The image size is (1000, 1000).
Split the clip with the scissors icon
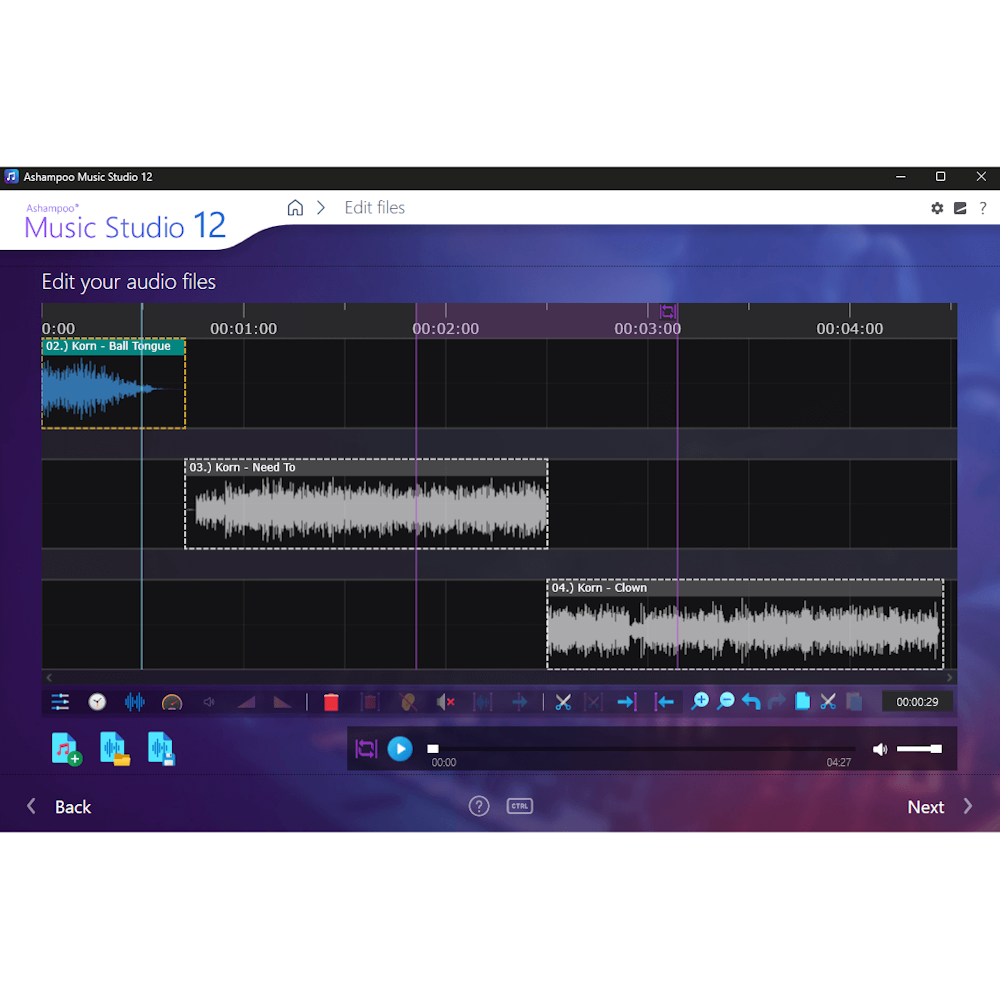563,702
